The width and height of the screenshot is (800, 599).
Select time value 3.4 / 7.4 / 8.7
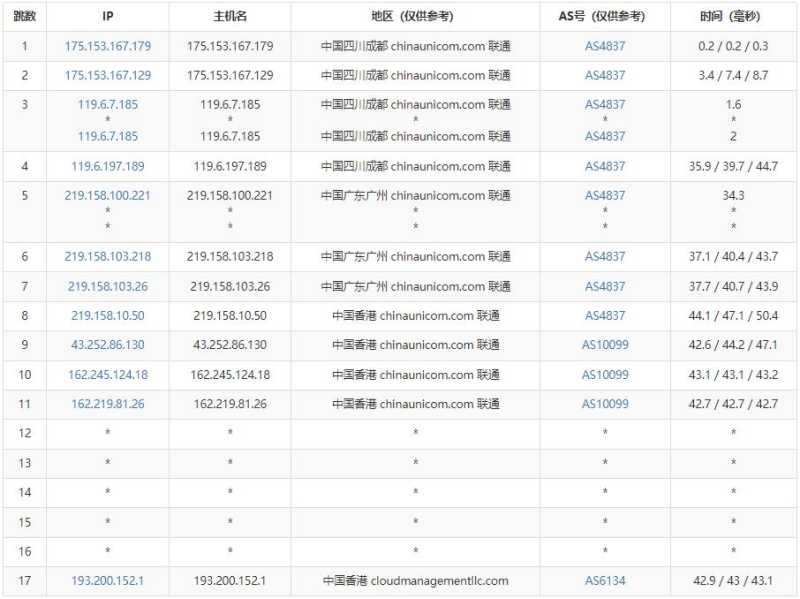point(733,76)
